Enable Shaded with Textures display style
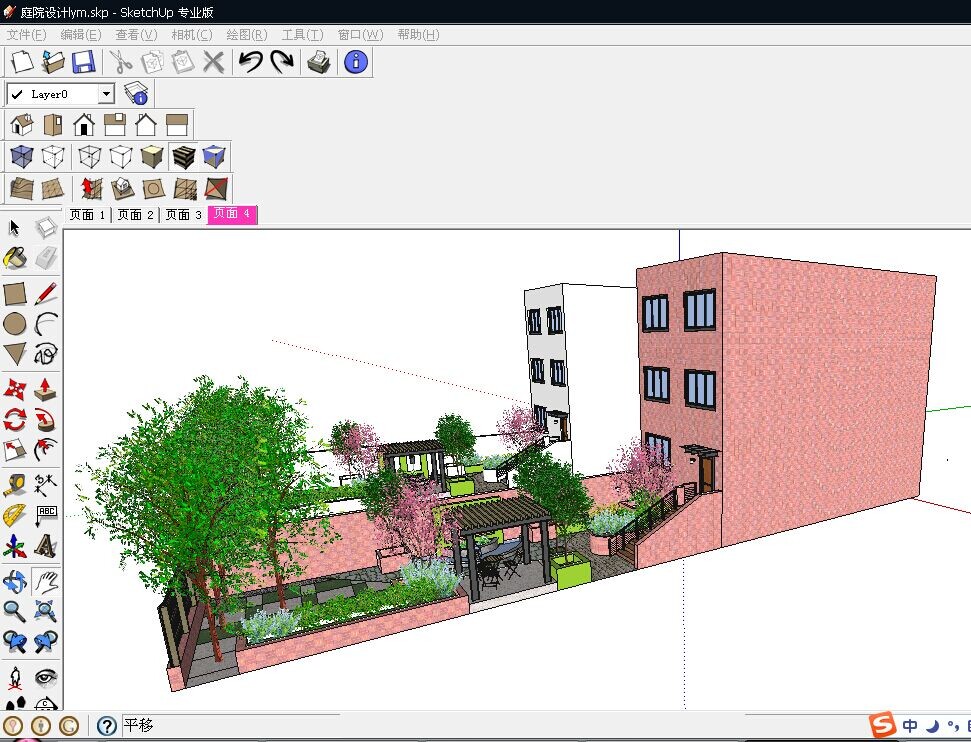The width and height of the screenshot is (971, 742). (183, 156)
